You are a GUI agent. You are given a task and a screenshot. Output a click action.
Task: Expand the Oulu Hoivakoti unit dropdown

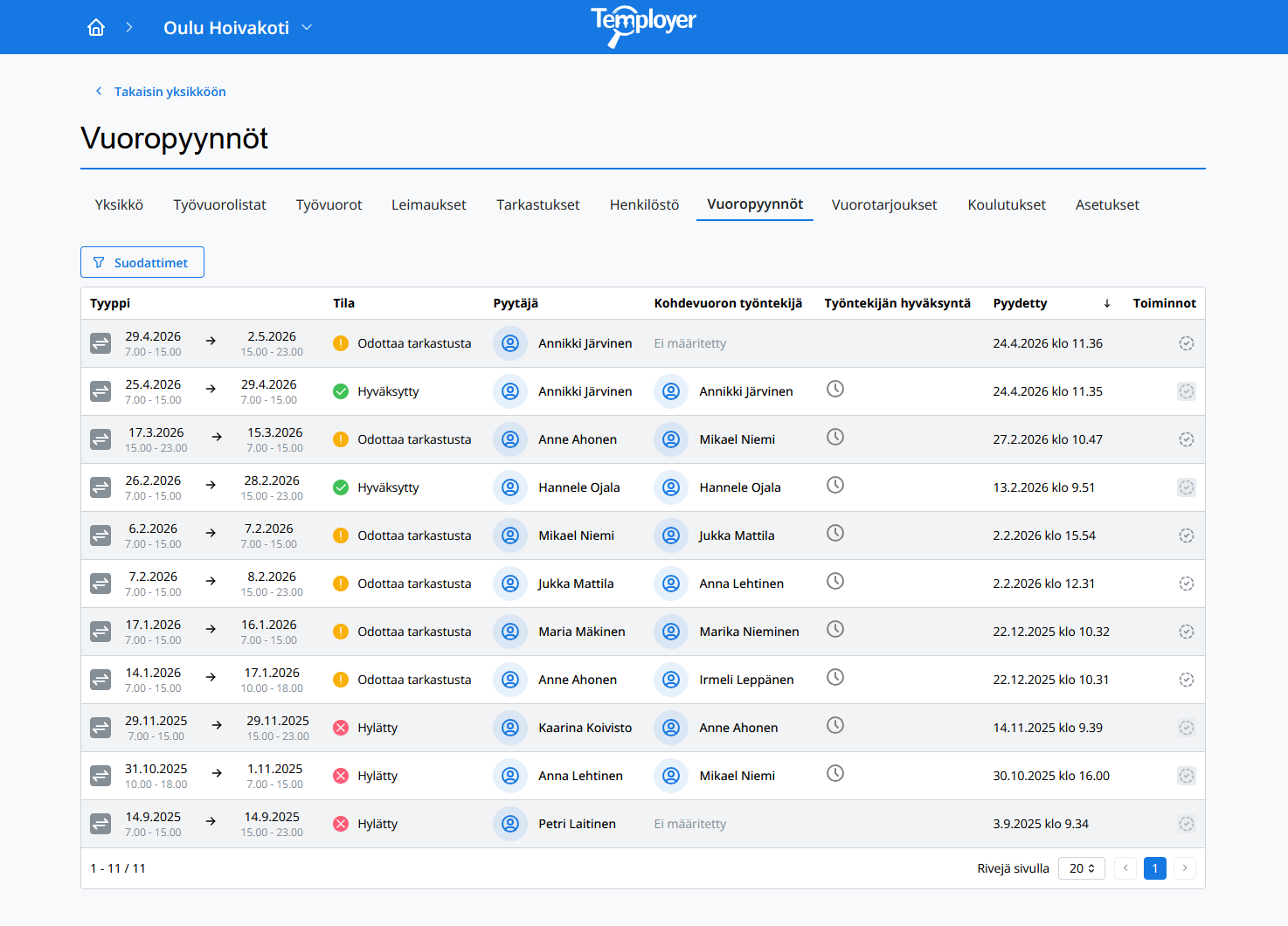click(307, 27)
